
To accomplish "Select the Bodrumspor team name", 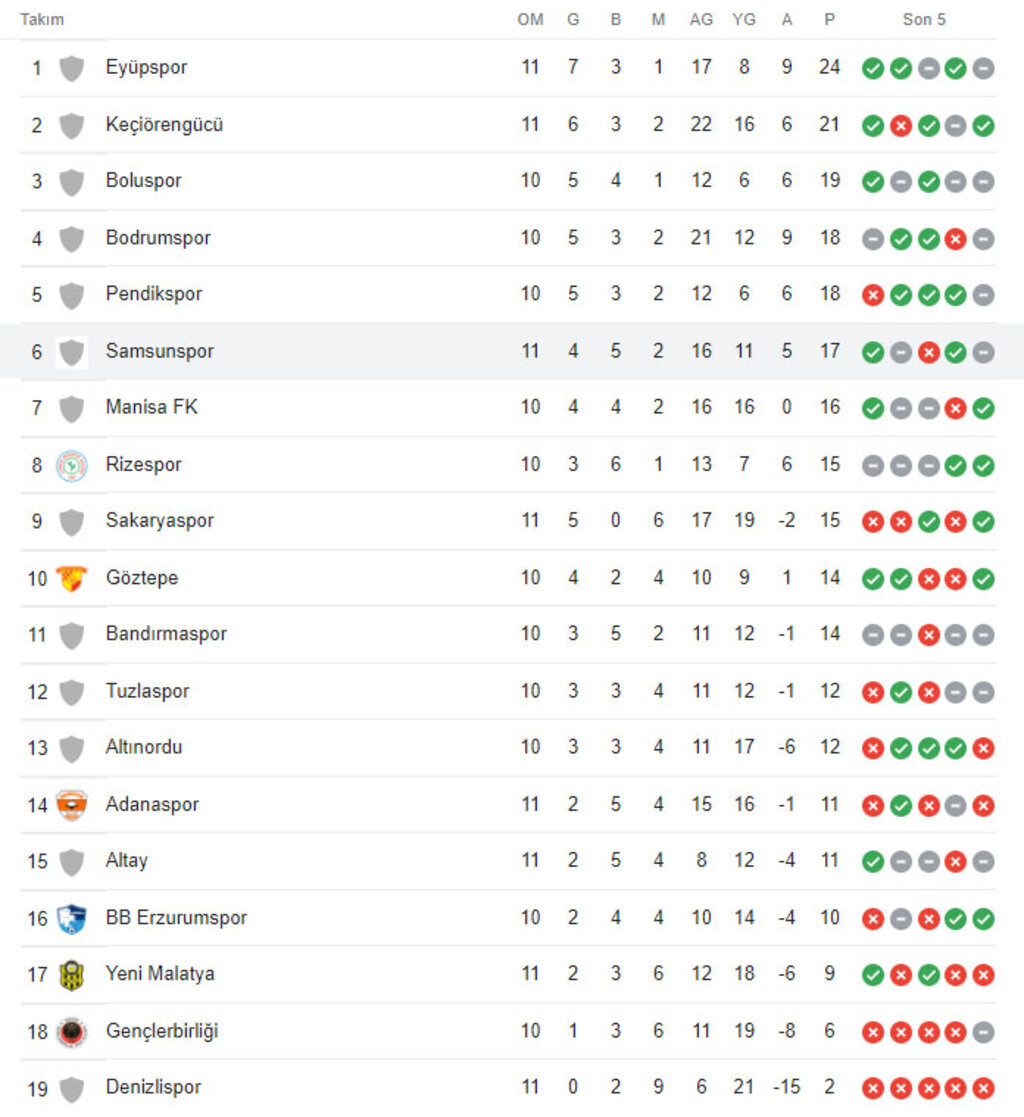I will tap(158, 237).
